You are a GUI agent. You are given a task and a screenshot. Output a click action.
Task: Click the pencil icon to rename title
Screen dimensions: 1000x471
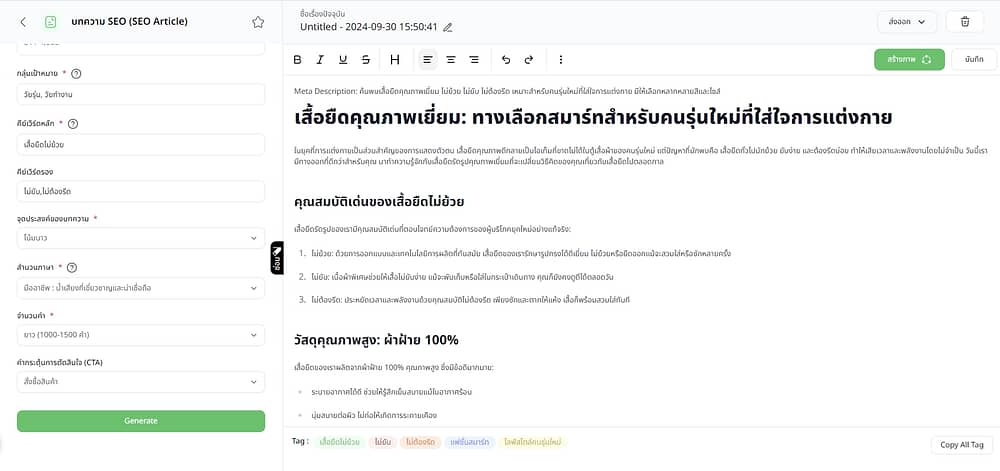point(448,27)
